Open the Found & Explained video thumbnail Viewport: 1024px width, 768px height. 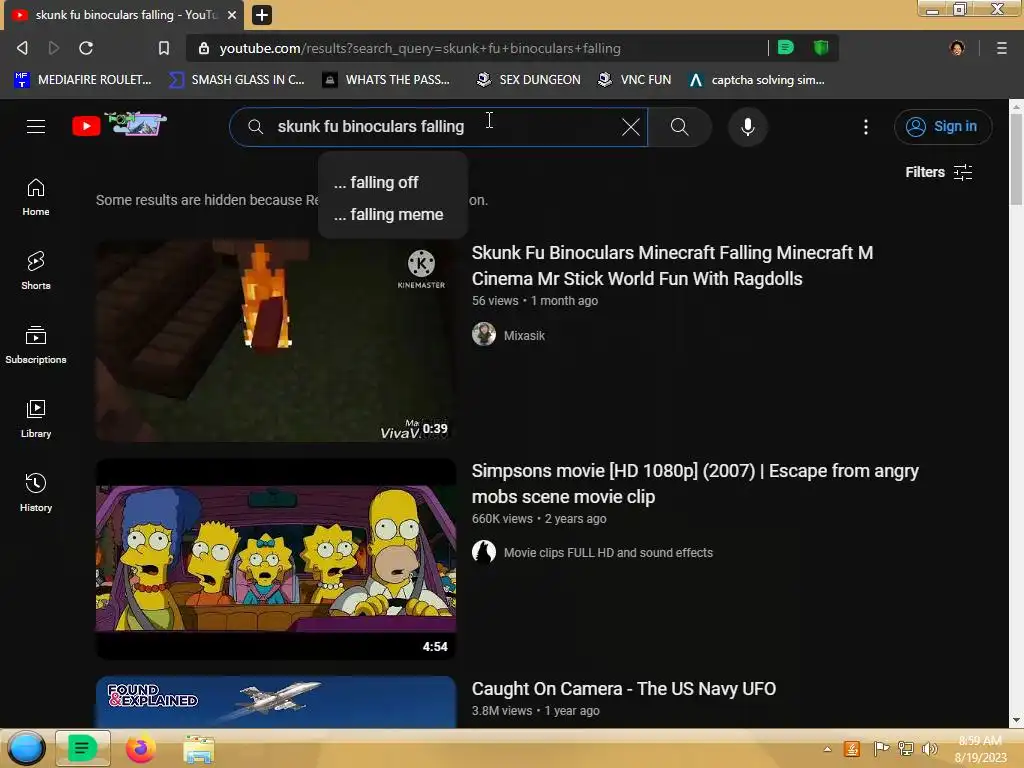click(x=276, y=702)
